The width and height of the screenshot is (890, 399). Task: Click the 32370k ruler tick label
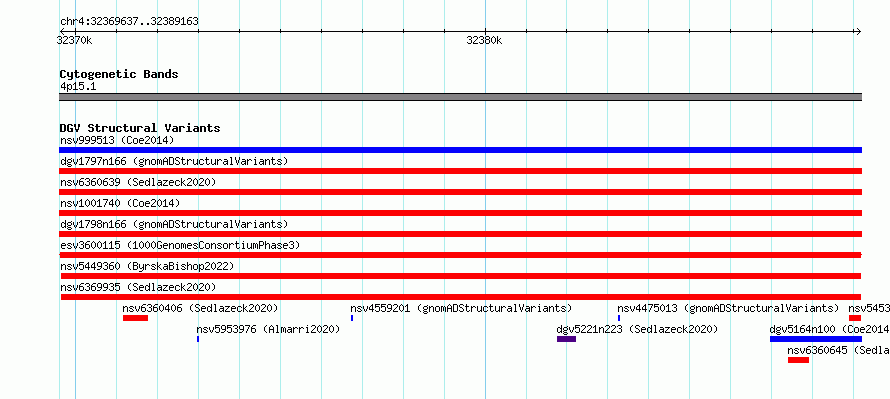click(x=74, y=41)
